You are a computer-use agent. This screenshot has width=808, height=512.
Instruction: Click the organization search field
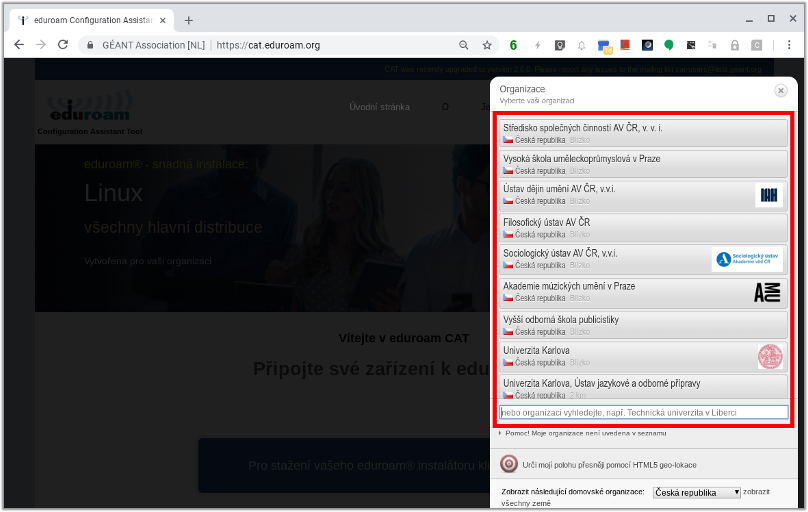[644, 412]
